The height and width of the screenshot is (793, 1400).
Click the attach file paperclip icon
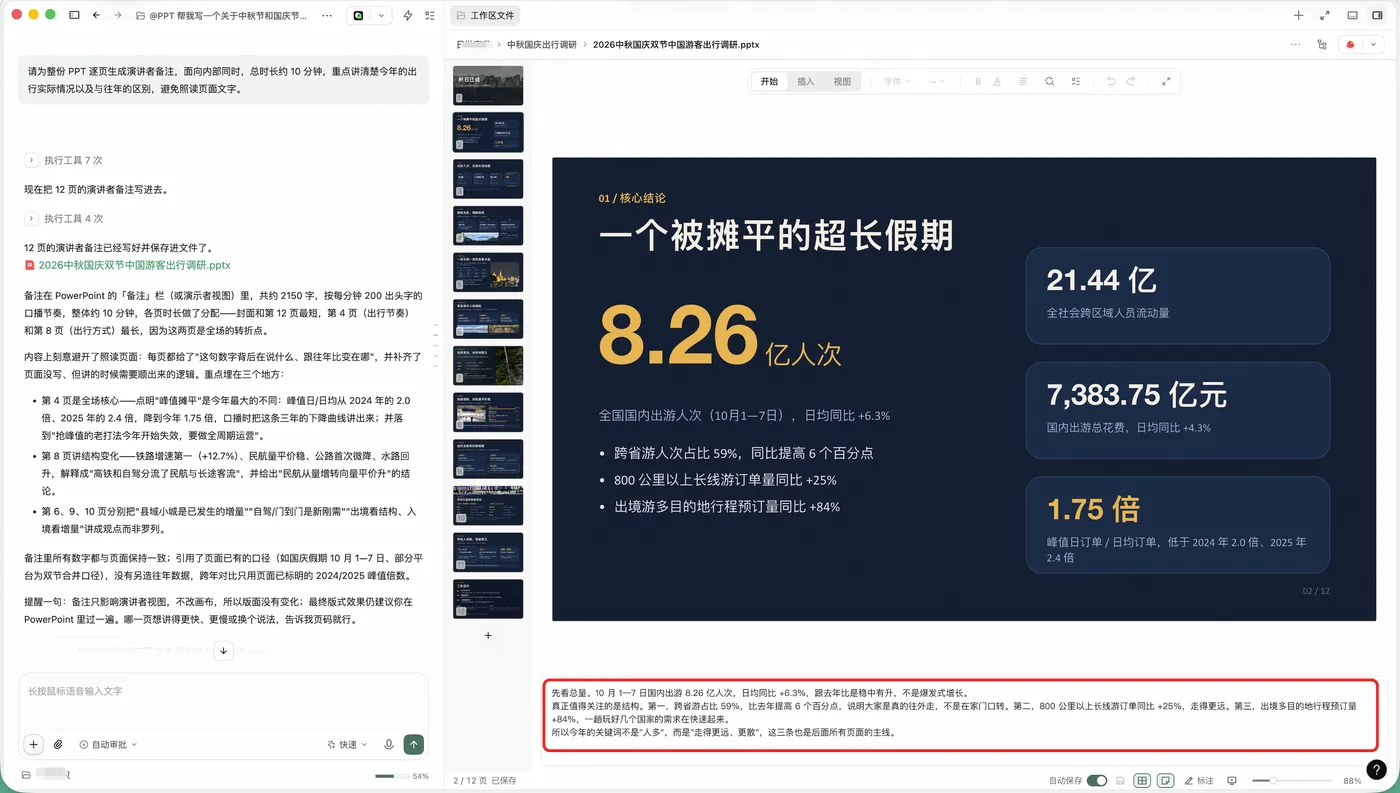tap(58, 744)
